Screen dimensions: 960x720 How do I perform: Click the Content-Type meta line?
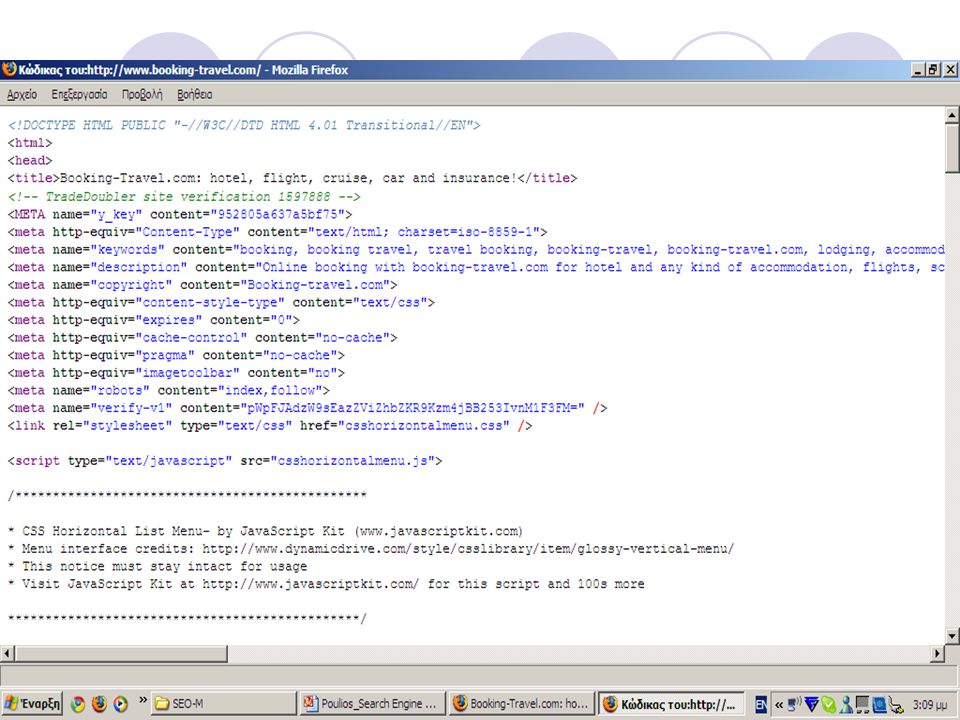(277, 232)
